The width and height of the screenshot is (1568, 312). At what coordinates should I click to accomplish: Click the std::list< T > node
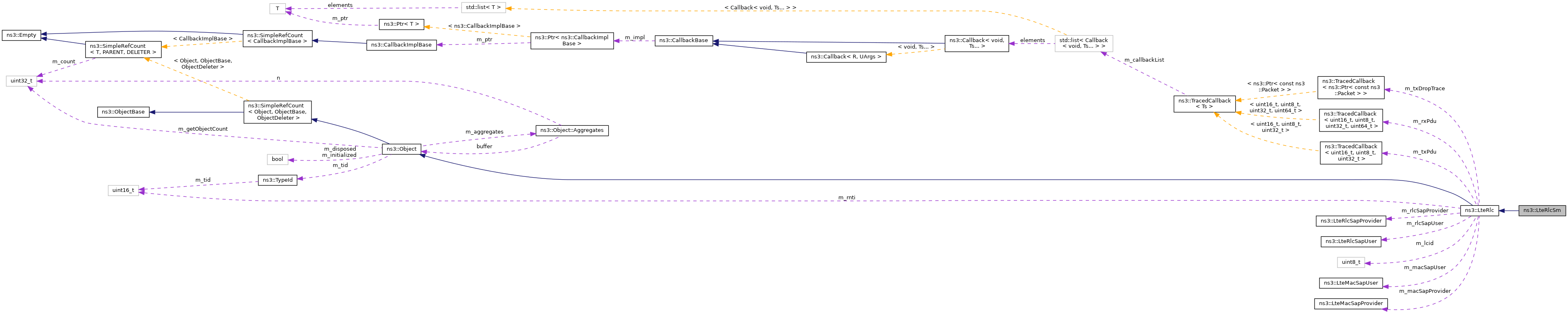483,7
